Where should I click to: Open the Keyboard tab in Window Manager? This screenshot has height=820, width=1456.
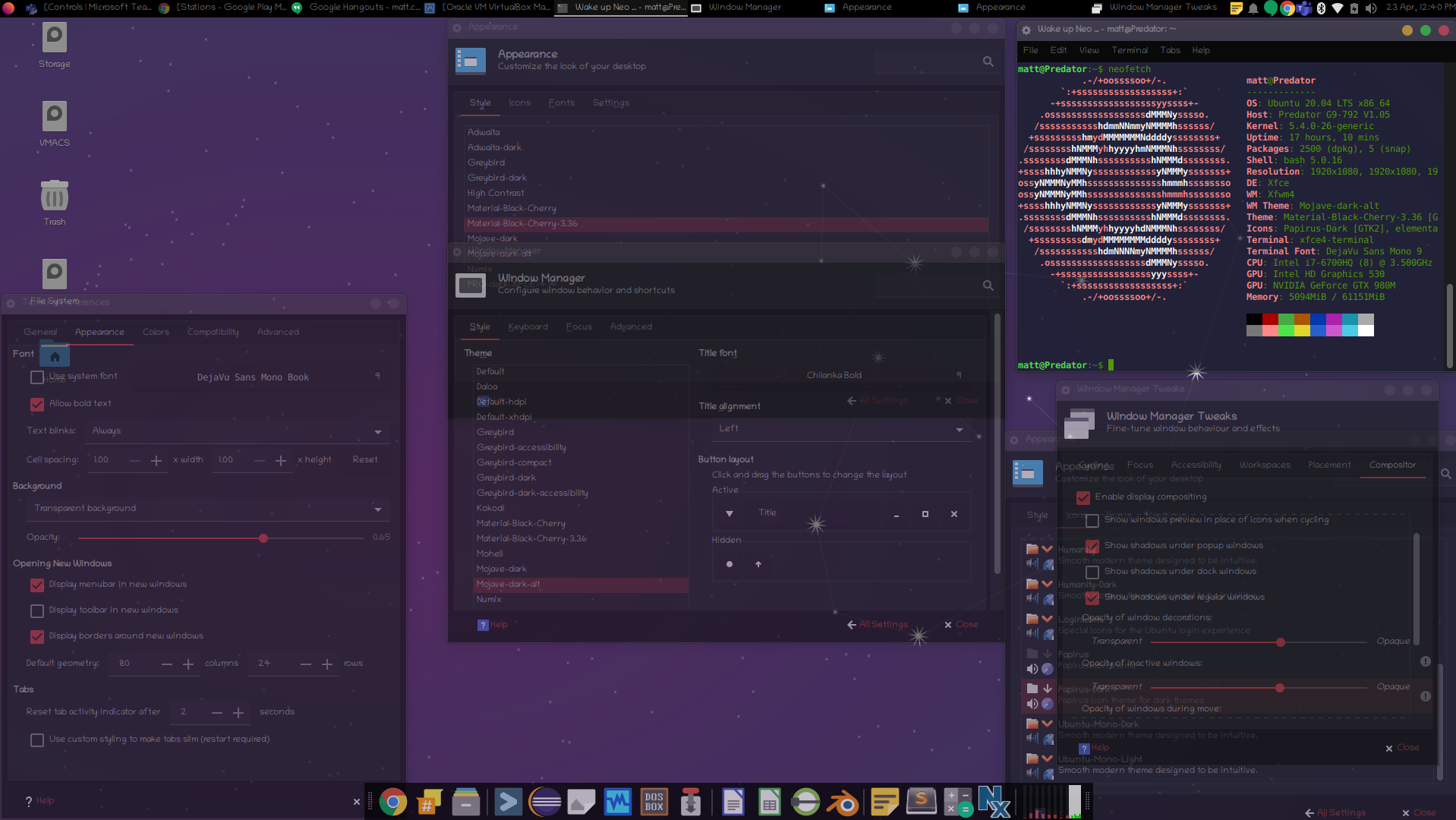528,327
